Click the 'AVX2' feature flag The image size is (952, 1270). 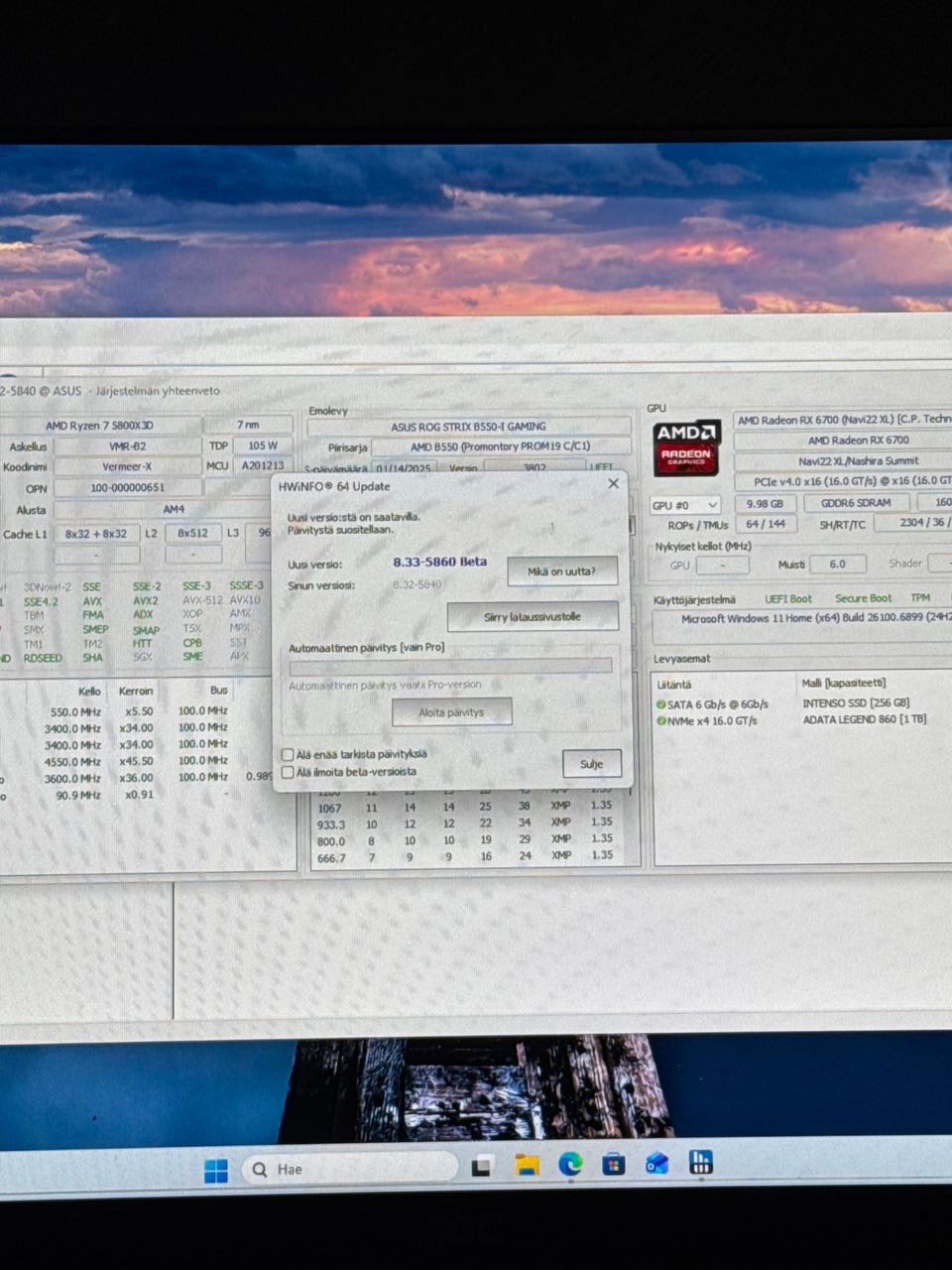tap(145, 601)
